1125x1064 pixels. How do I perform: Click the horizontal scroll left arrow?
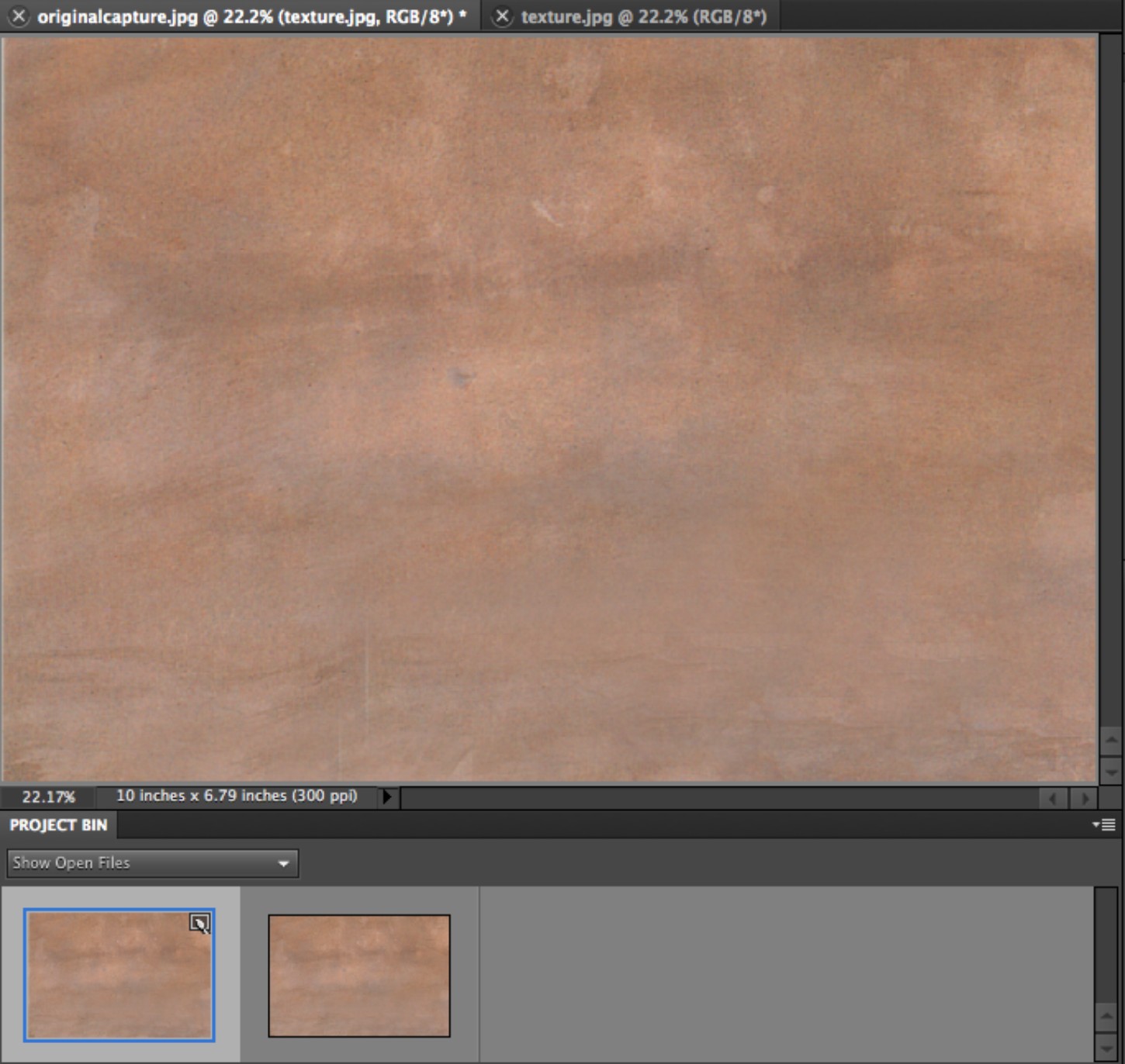point(1053,798)
